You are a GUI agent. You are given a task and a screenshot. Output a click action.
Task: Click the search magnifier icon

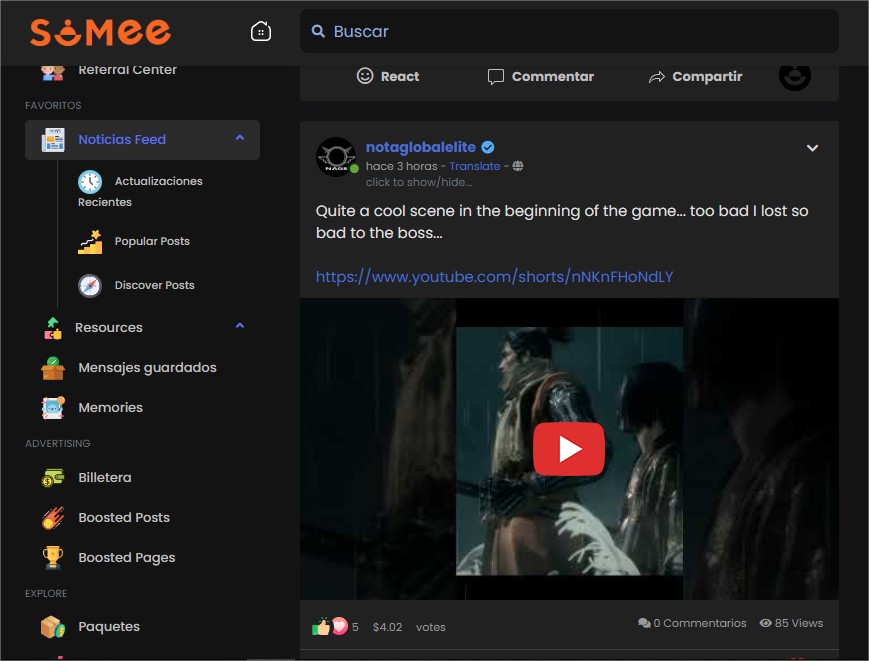click(318, 31)
